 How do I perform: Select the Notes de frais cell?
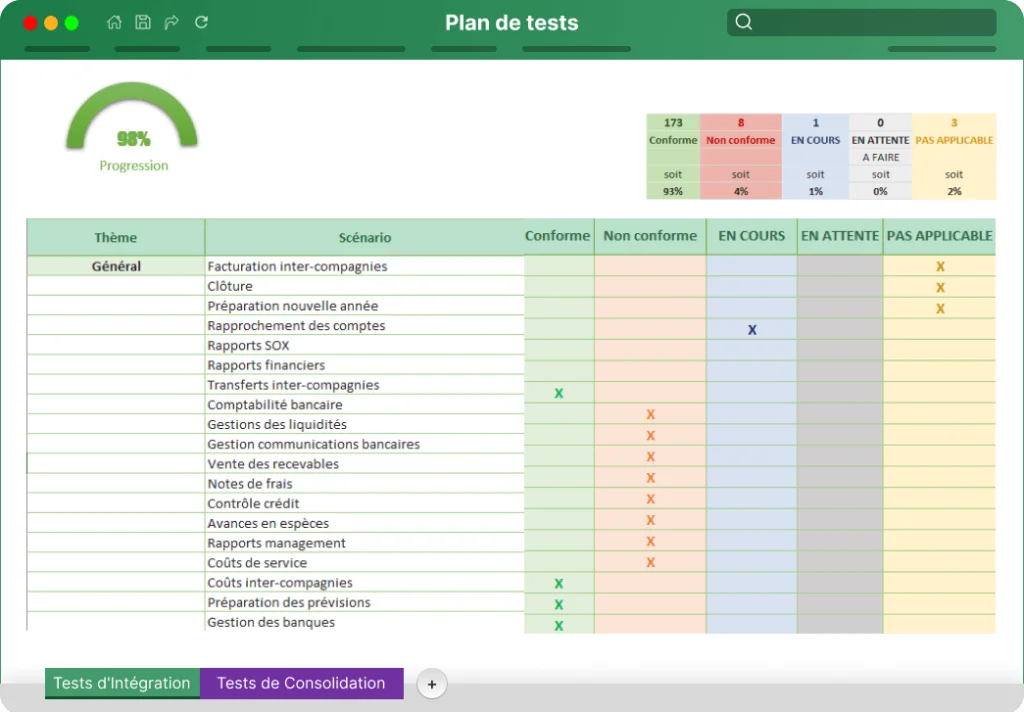tap(364, 483)
